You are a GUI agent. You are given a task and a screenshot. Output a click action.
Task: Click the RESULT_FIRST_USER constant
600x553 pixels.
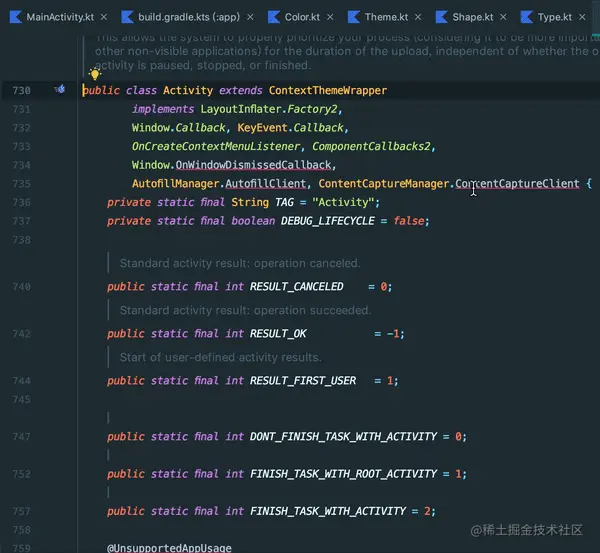coord(303,381)
